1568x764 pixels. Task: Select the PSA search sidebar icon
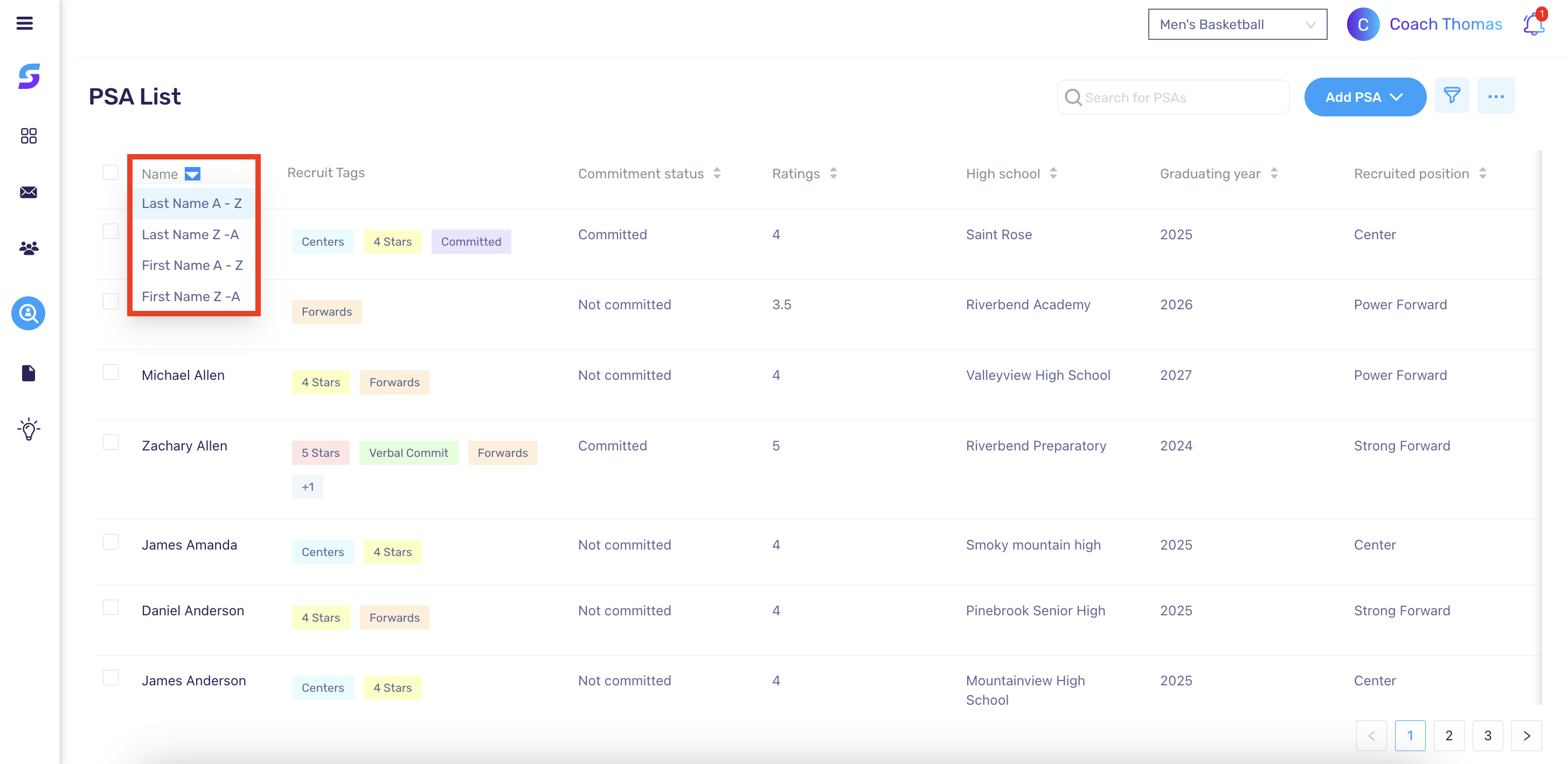pos(29,313)
